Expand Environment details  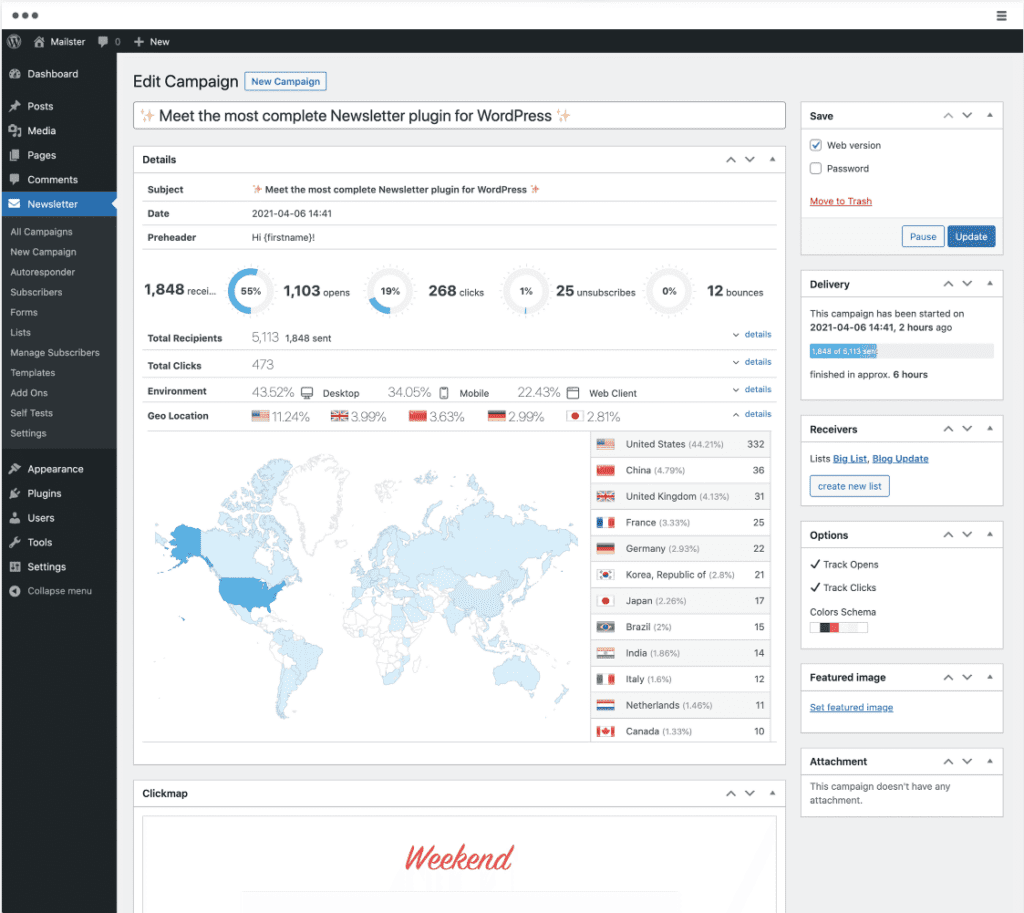(x=752, y=389)
